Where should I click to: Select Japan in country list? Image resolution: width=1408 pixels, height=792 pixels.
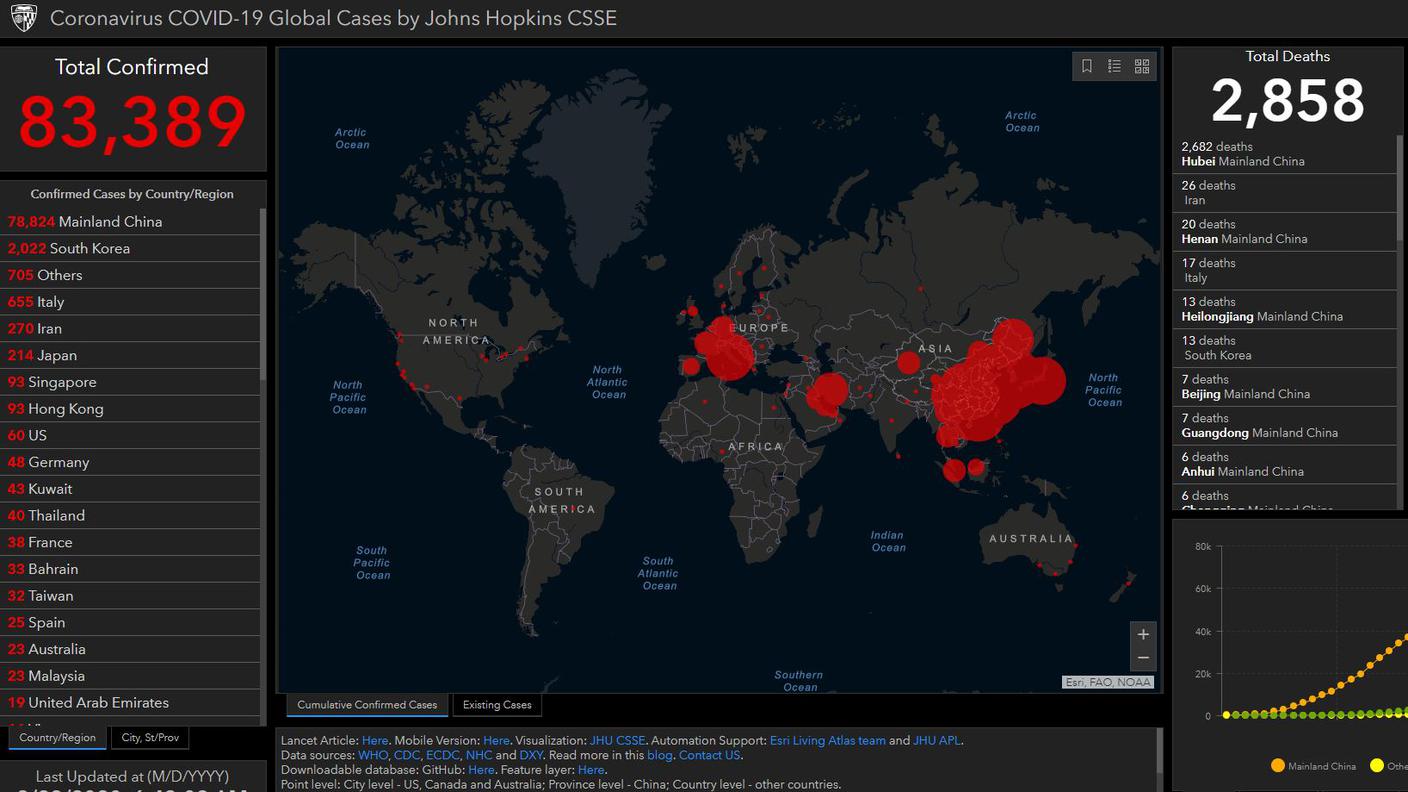point(130,355)
